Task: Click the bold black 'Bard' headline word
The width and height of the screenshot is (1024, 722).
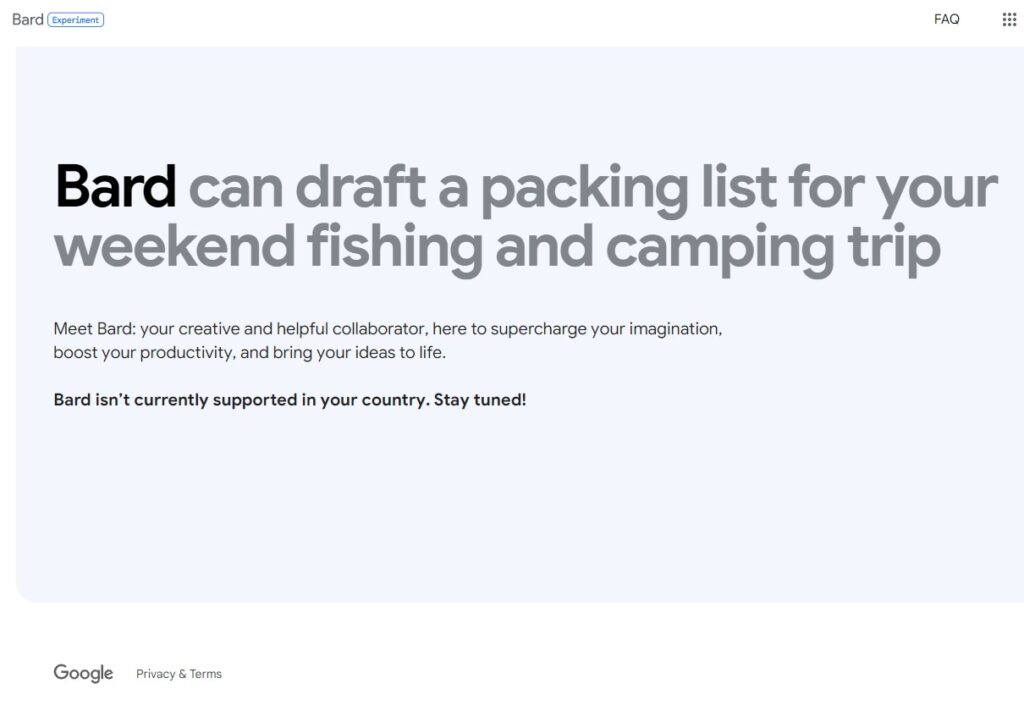Action: tap(116, 187)
